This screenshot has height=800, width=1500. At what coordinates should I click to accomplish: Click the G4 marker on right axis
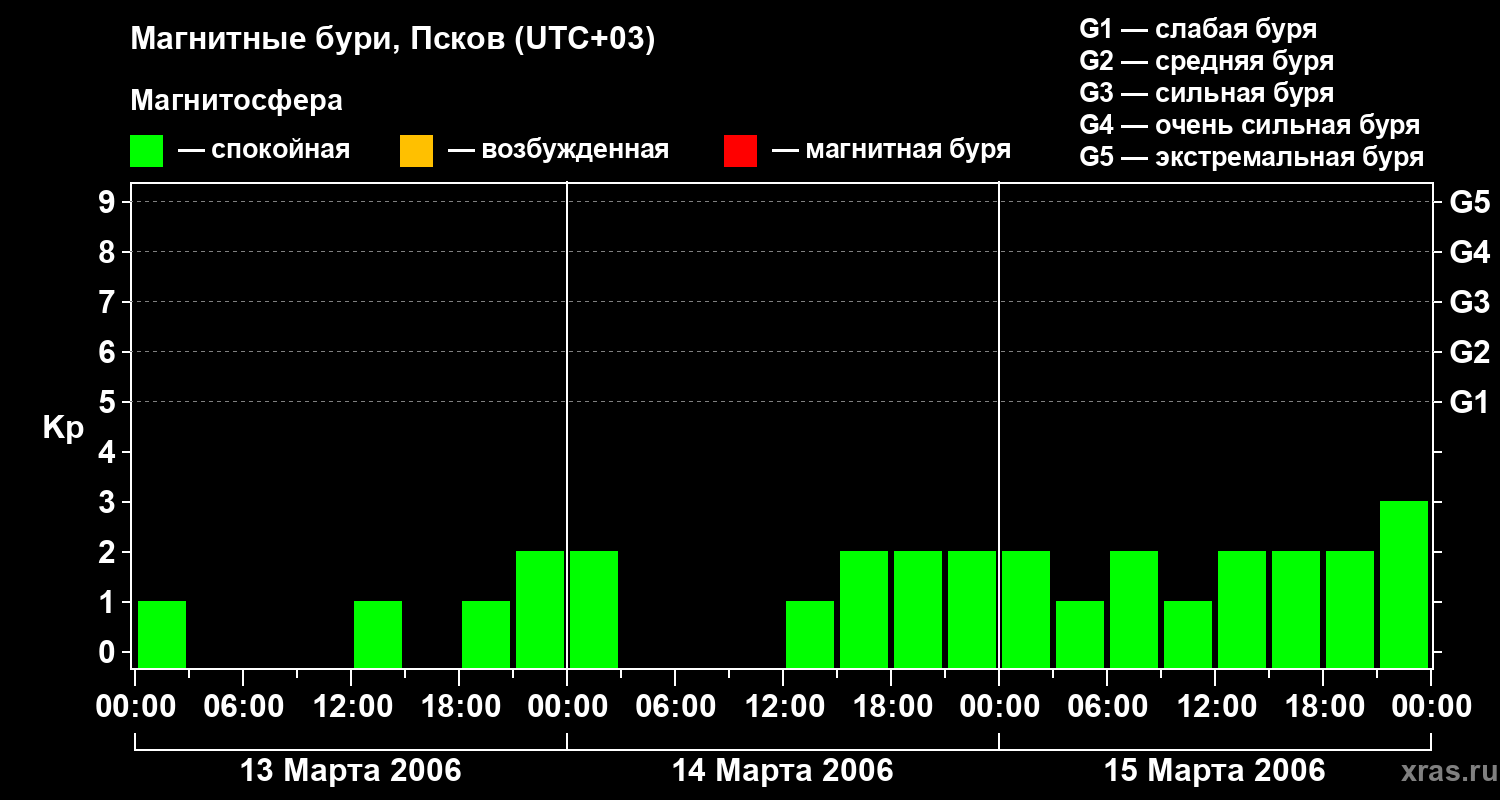point(1469,252)
